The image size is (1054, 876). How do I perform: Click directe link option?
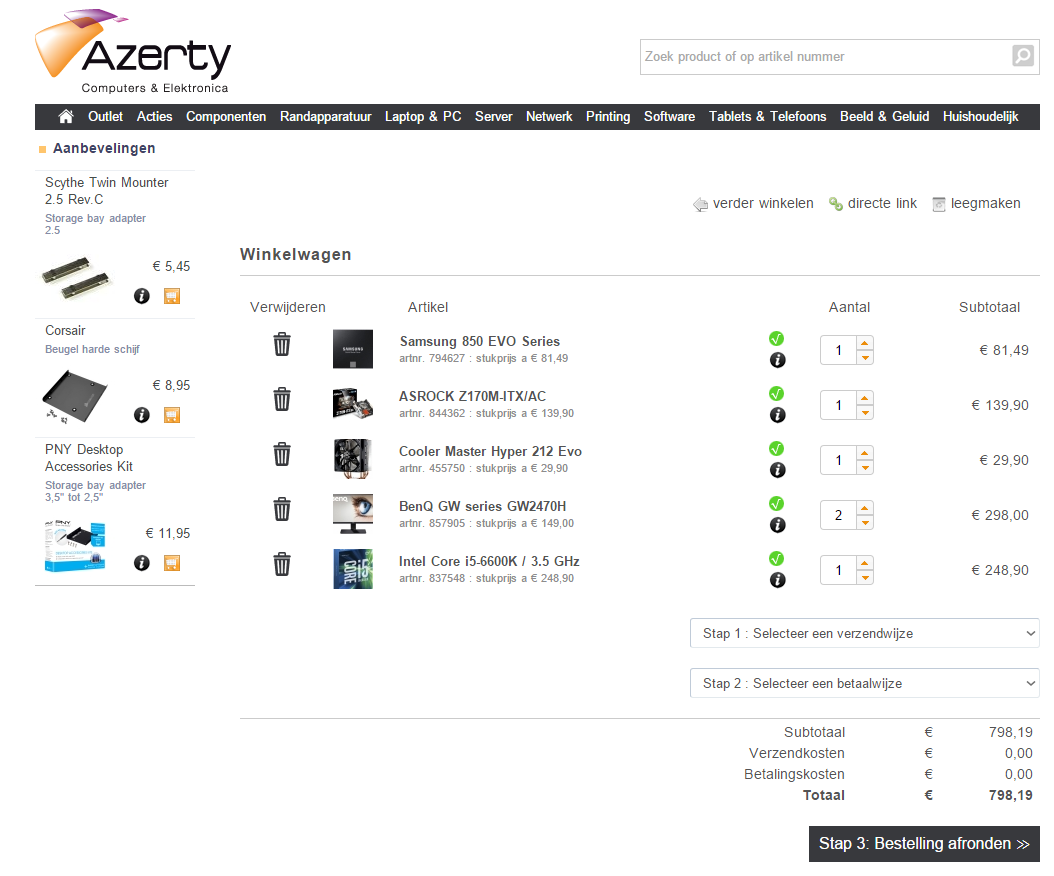click(x=873, y=203)
